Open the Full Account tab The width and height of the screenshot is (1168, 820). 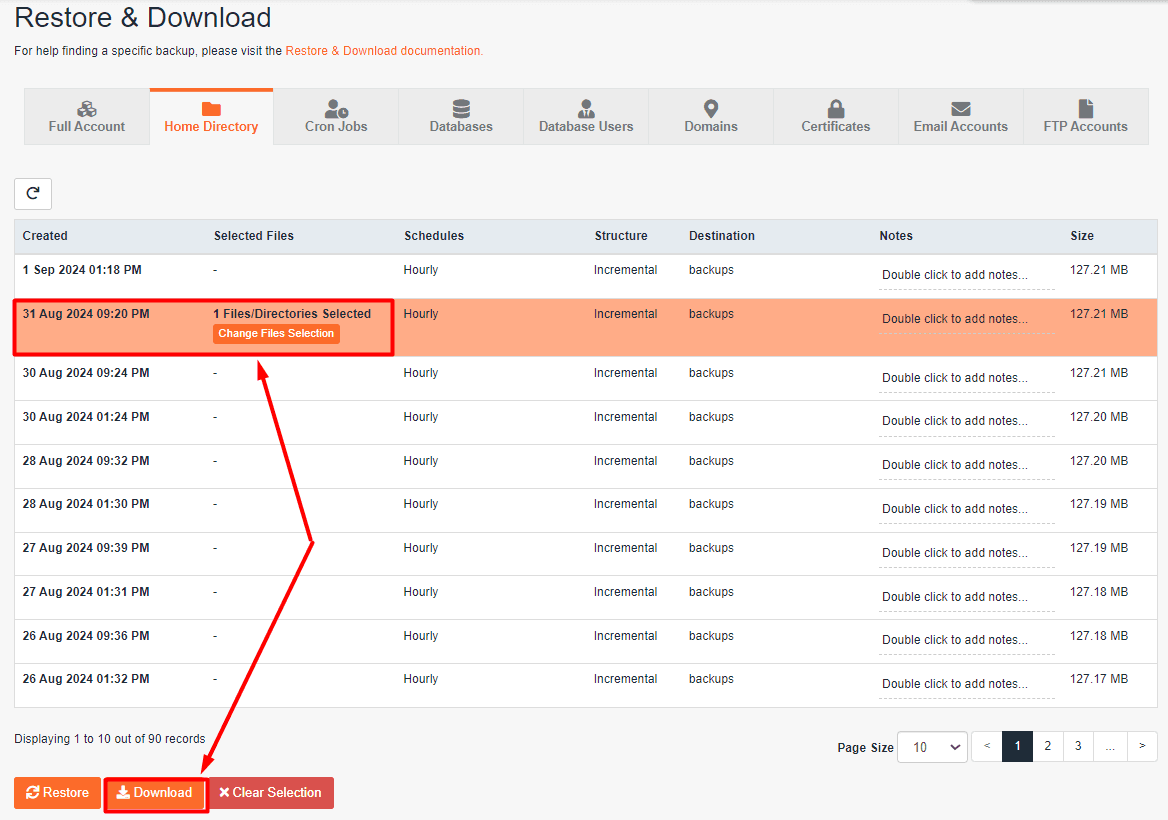87,116
